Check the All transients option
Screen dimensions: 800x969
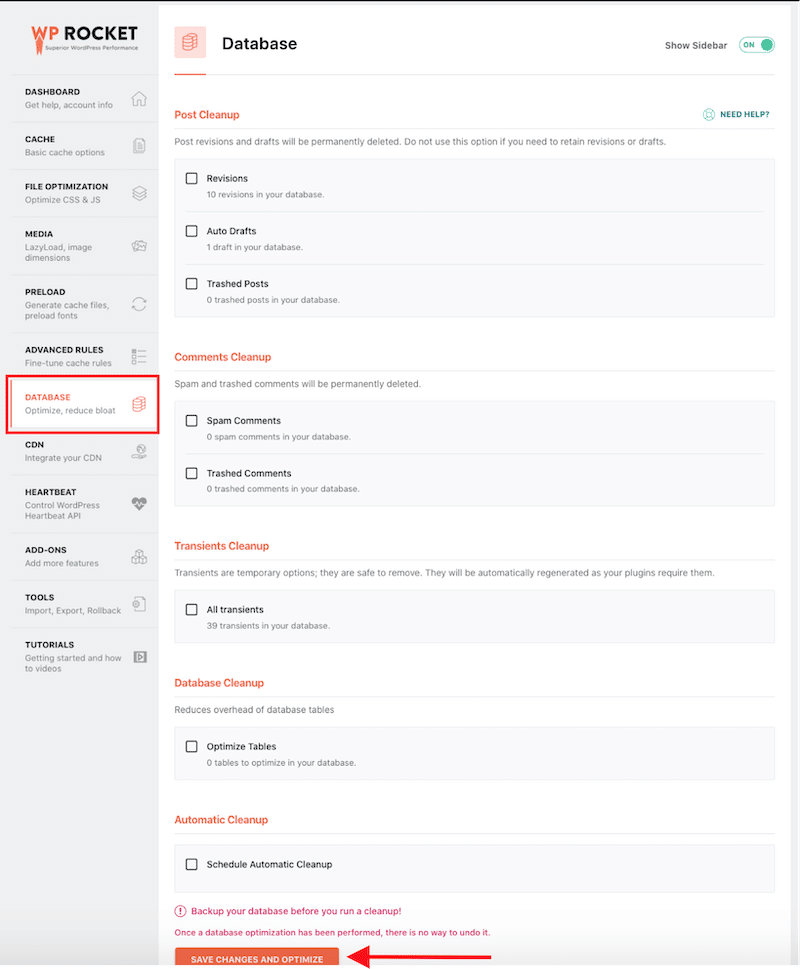click(191, 609)
